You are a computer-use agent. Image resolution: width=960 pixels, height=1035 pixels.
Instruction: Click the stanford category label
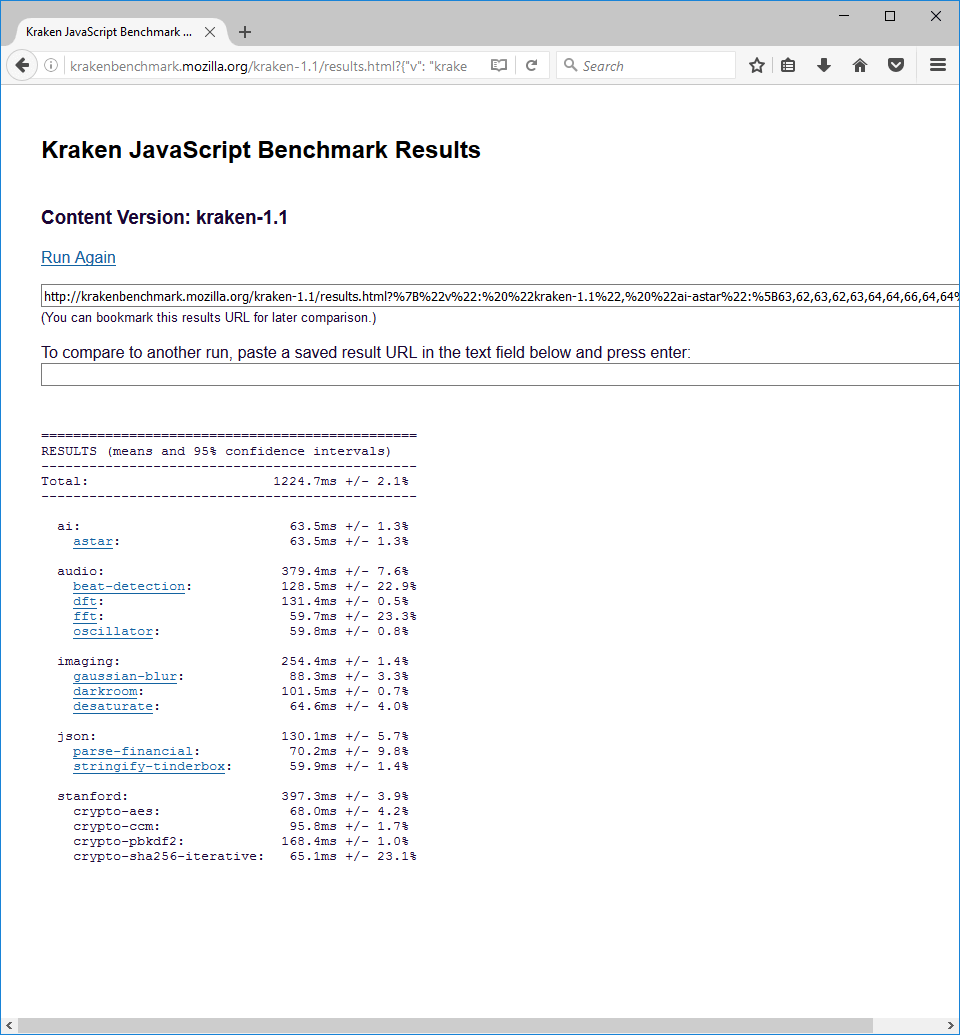click(92, 796)
